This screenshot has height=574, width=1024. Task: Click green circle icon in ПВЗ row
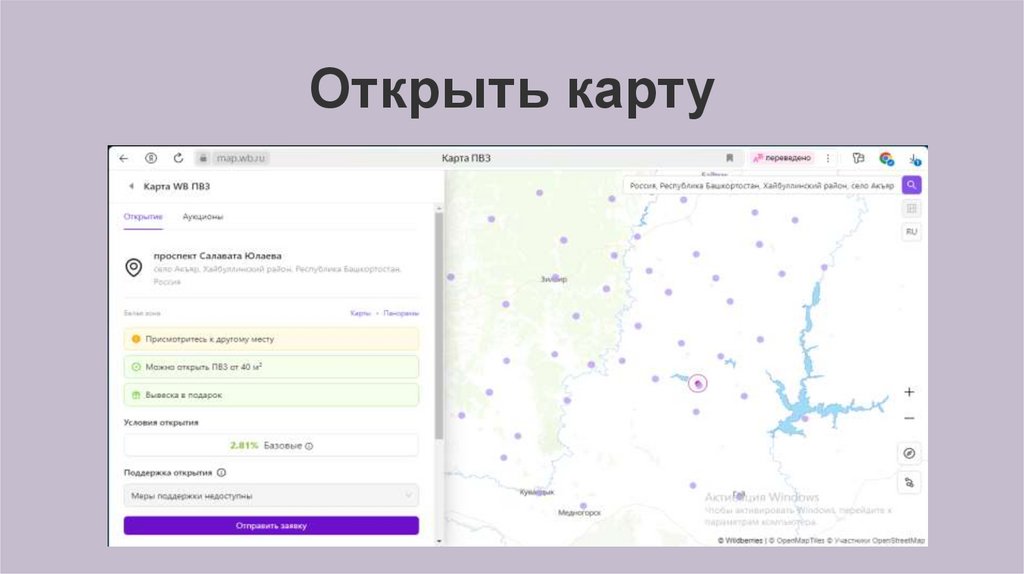point(136,367)
